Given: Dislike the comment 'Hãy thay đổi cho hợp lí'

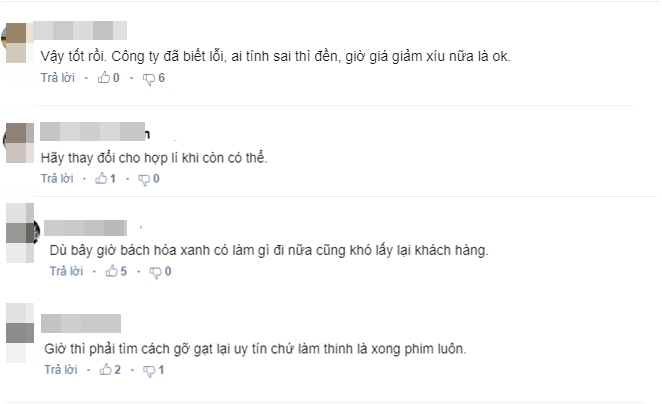Looking at the screenshot, I should [x=144, y=179].
